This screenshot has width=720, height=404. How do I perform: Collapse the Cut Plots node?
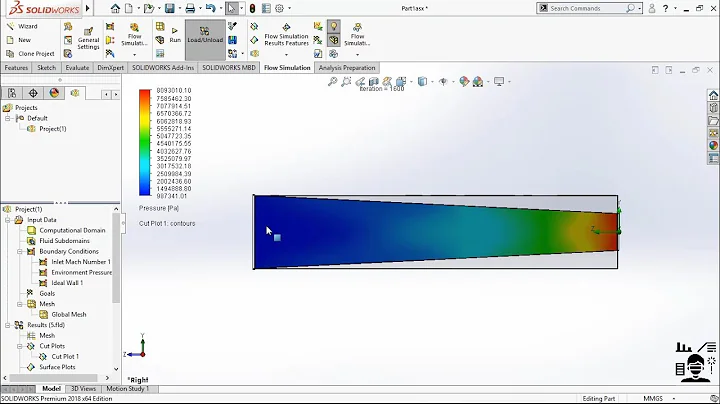coord(20,346)
